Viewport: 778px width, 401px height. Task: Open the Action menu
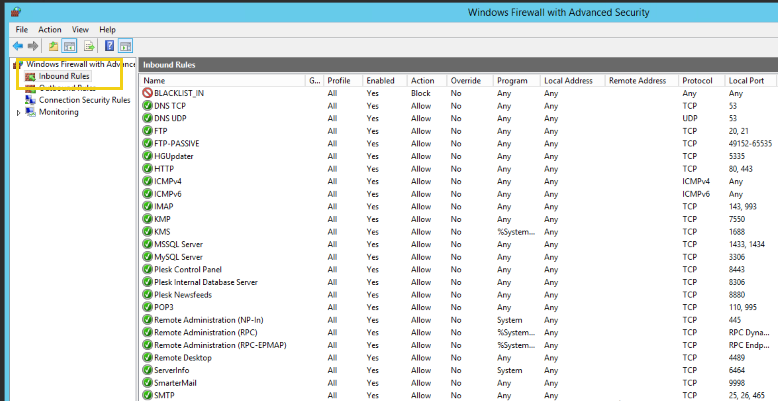(50, 30)
